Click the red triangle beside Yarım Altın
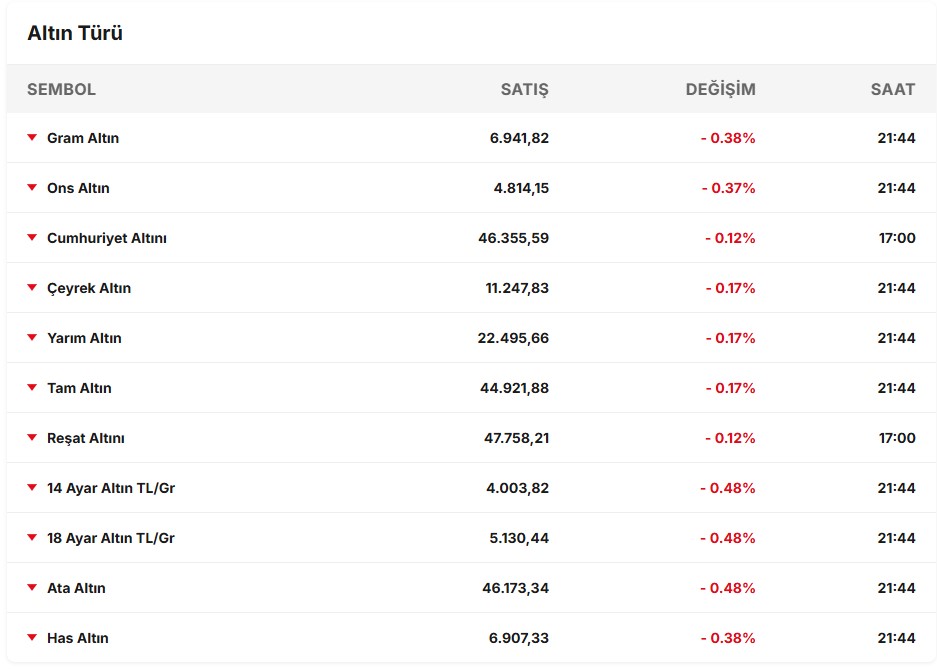This screenshot has width=937, height=669. 32,338
